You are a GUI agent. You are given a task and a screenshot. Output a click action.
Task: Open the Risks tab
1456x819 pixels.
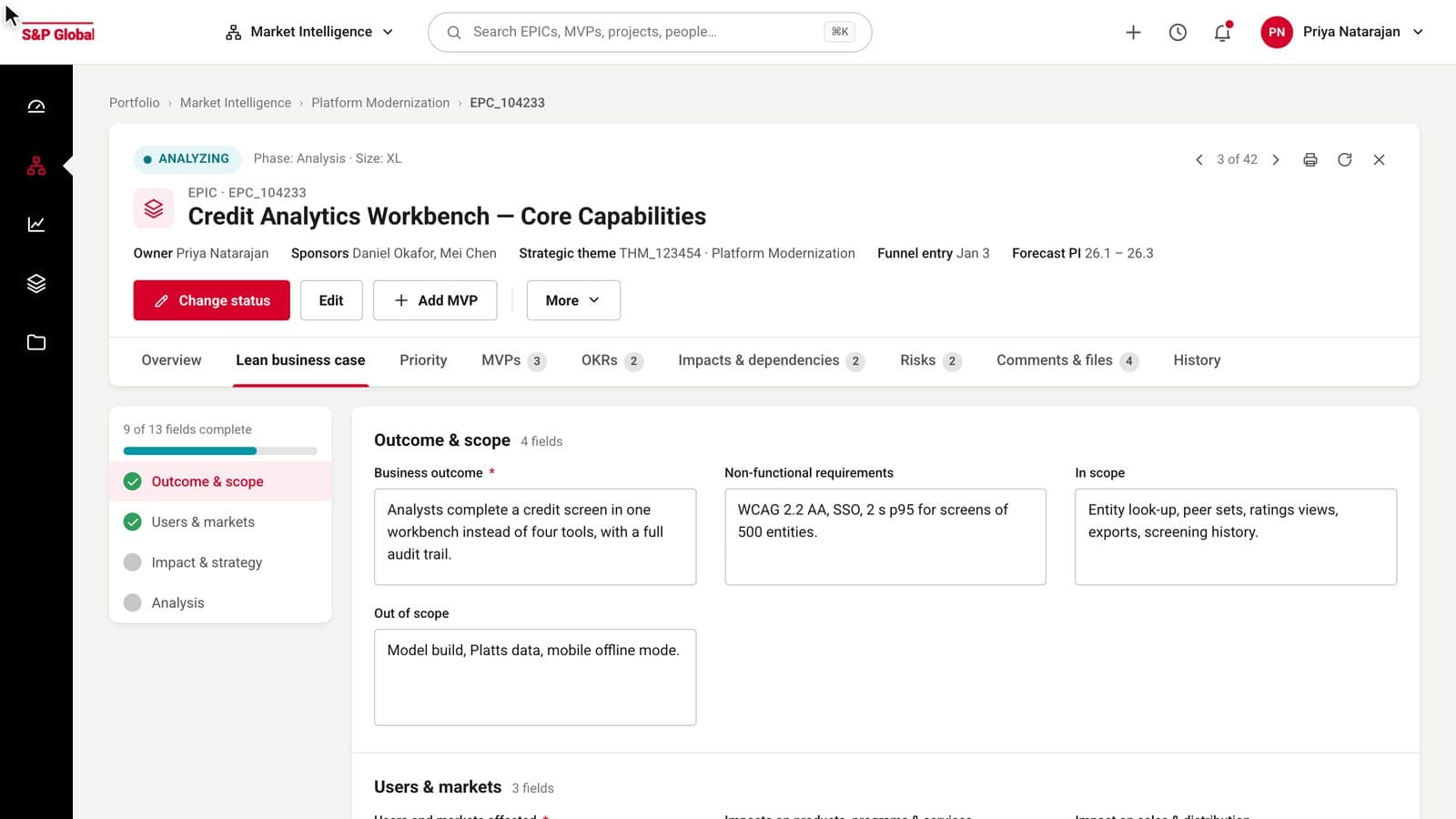pyautogui.click(x=930, y=360)
